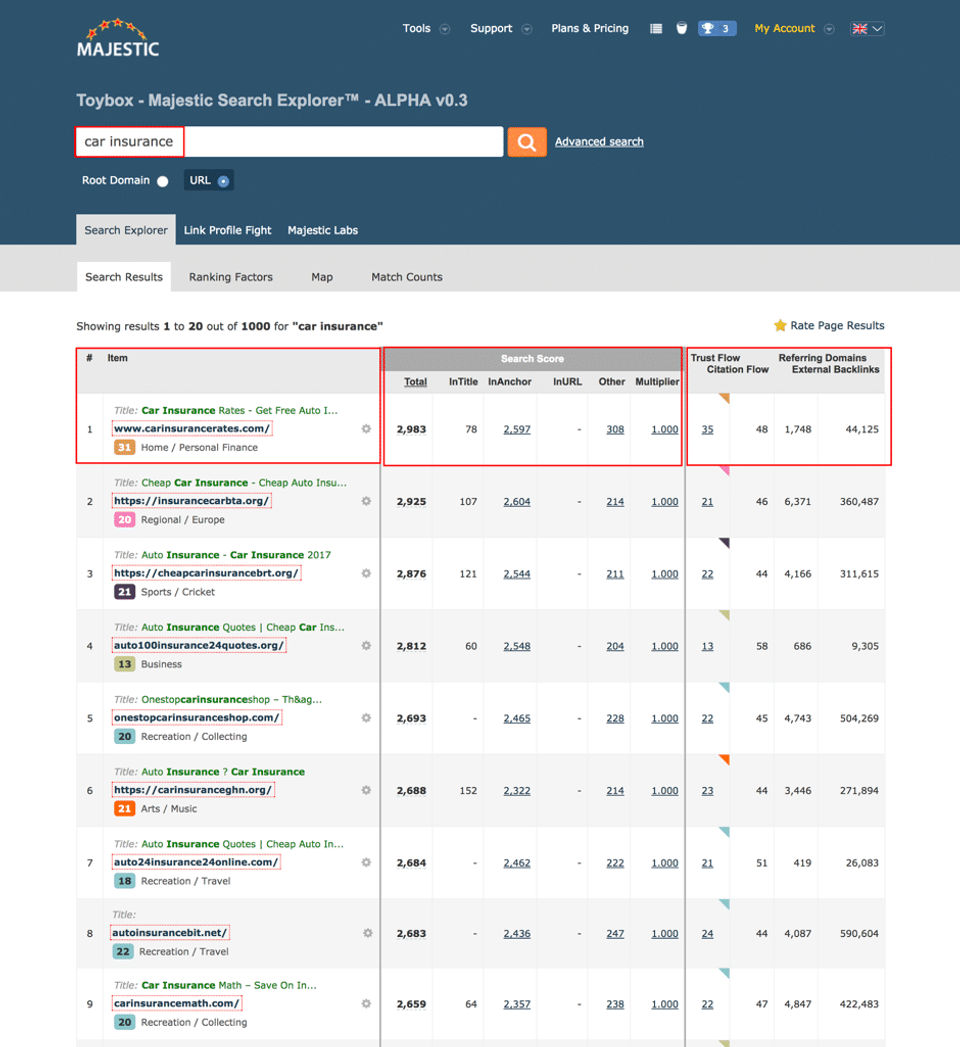Click Other value 308
This screenshot has width=960, height=1047.
(615, 429)
